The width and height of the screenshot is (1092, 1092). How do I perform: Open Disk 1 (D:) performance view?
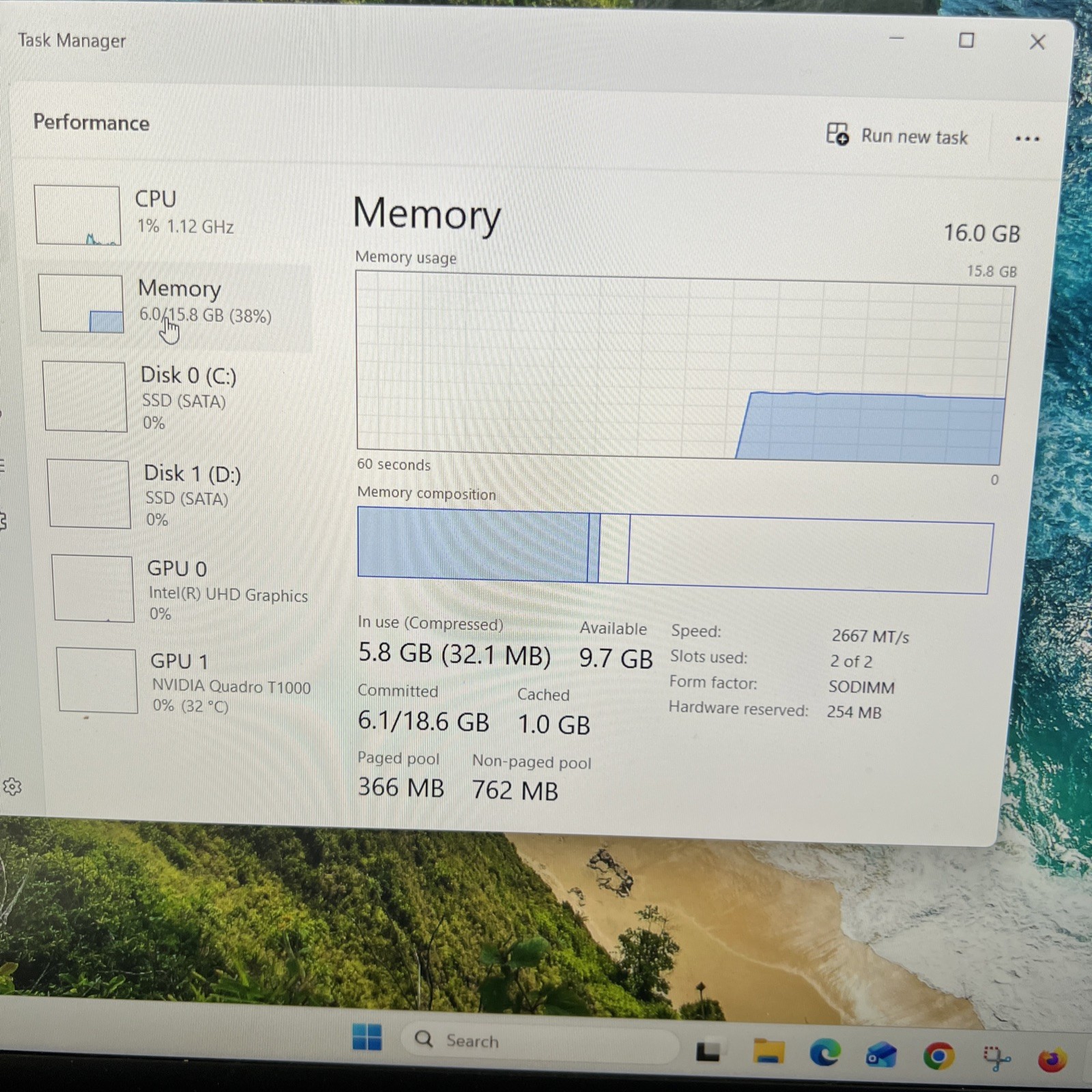[179, 494]
